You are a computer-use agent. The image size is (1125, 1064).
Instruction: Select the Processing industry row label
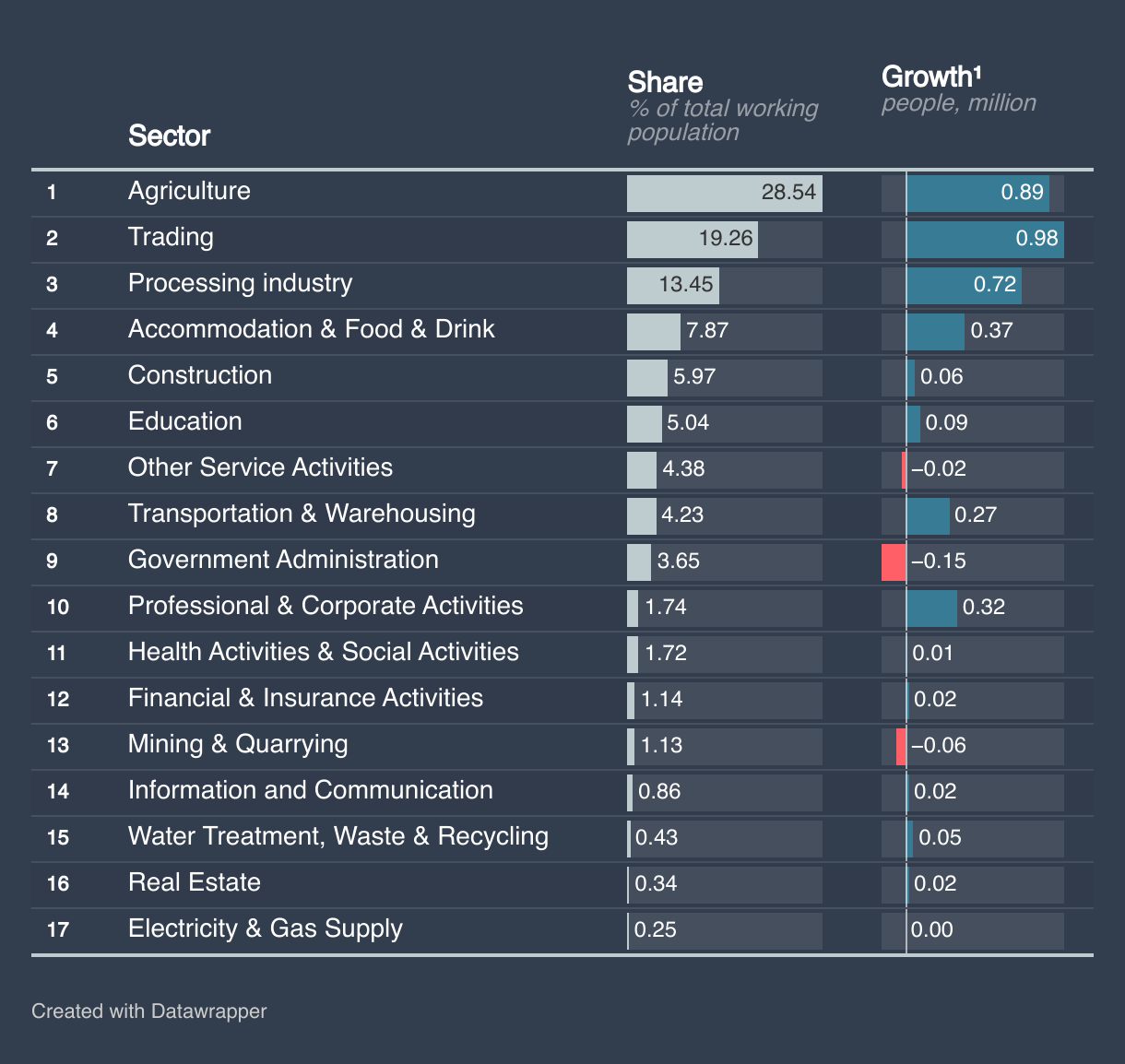240,283
